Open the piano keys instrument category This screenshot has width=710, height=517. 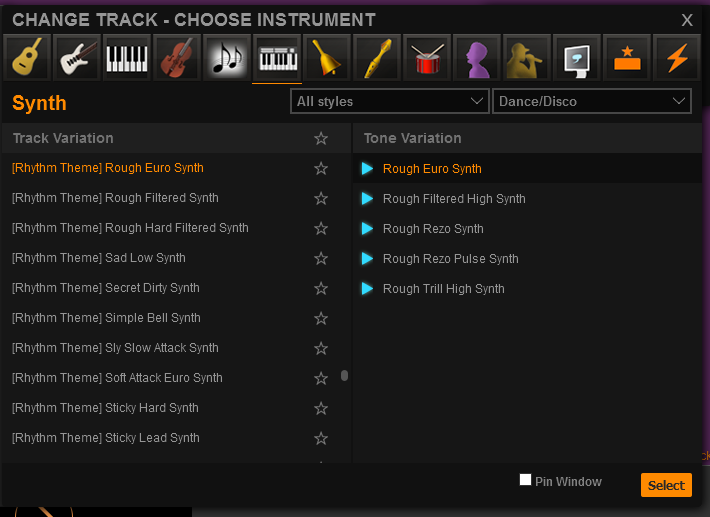(x=127, y=57)
